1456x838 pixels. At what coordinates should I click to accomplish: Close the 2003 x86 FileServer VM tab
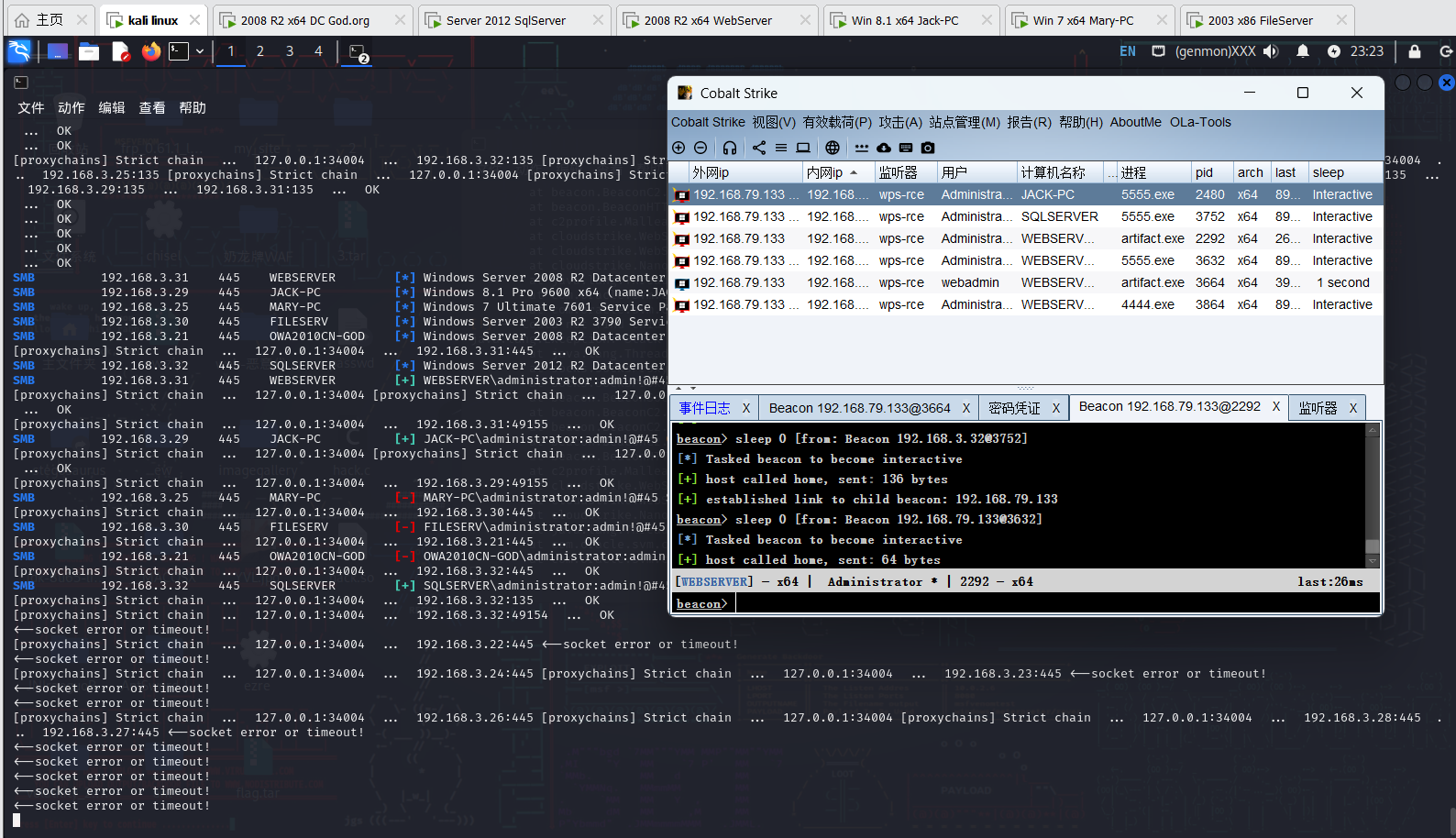click(x=1341, y=19)
